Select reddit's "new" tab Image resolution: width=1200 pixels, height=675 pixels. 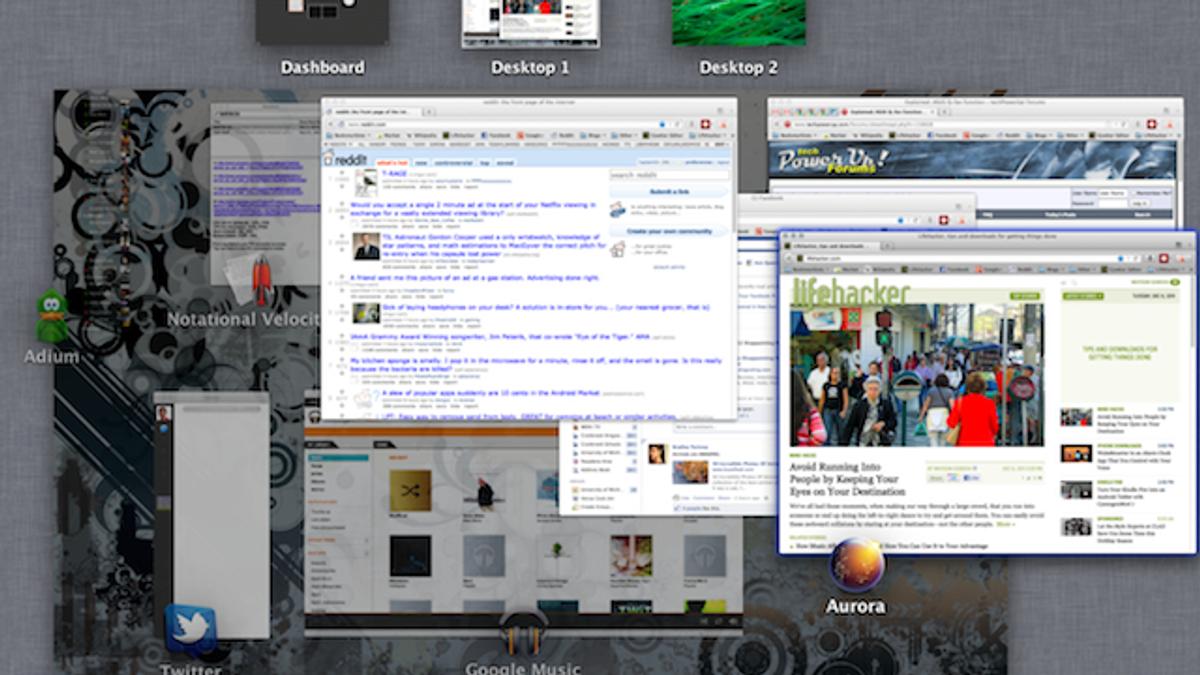[x=421, y=162]
